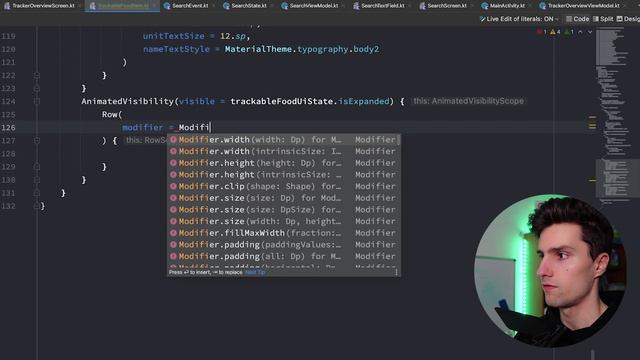This screenshot has height=360, width=640.
Task: Collapse fold marker at line 132
Action: (37, 206)
